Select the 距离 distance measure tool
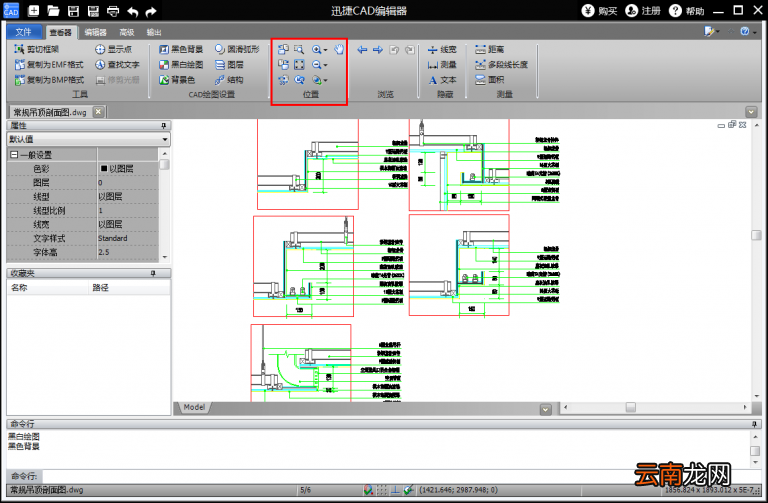The width and height of the screenshot is (768, 503). 489,49
